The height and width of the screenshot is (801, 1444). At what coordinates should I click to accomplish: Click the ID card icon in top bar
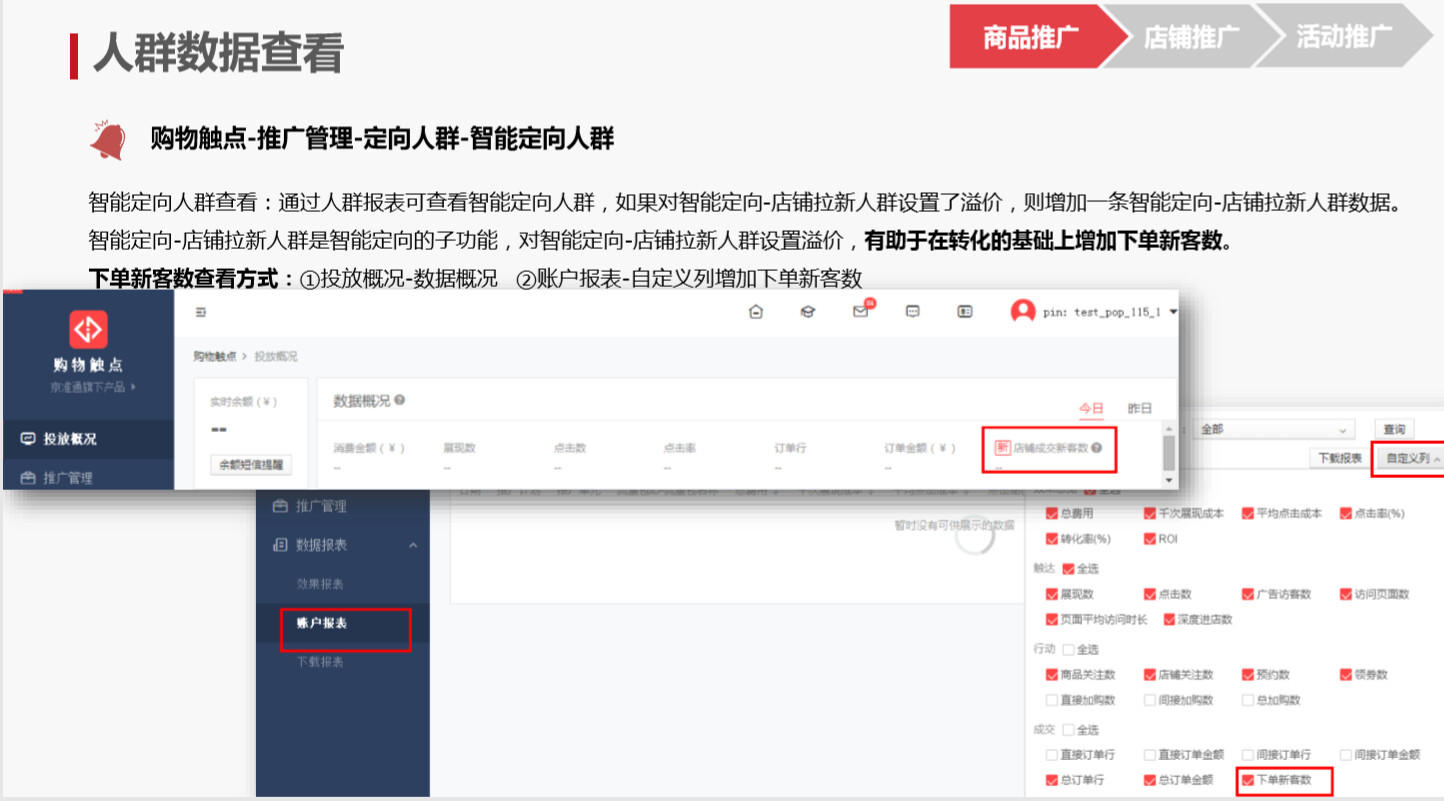(965, 311)
